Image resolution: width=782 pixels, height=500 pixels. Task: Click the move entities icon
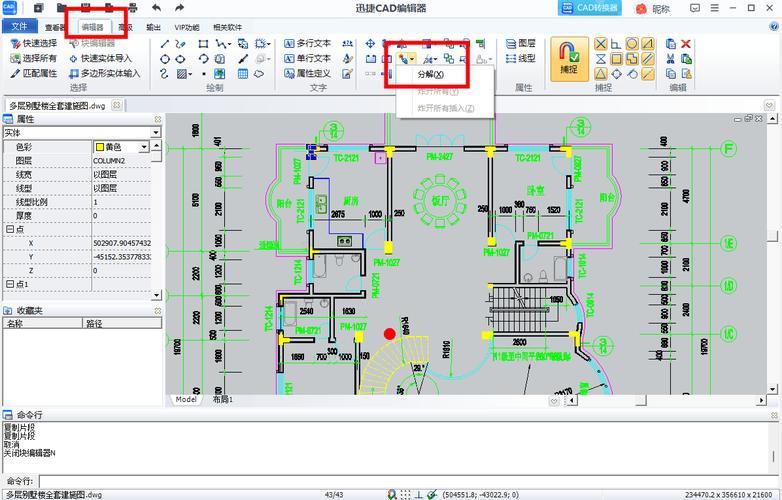click(370, 44)
